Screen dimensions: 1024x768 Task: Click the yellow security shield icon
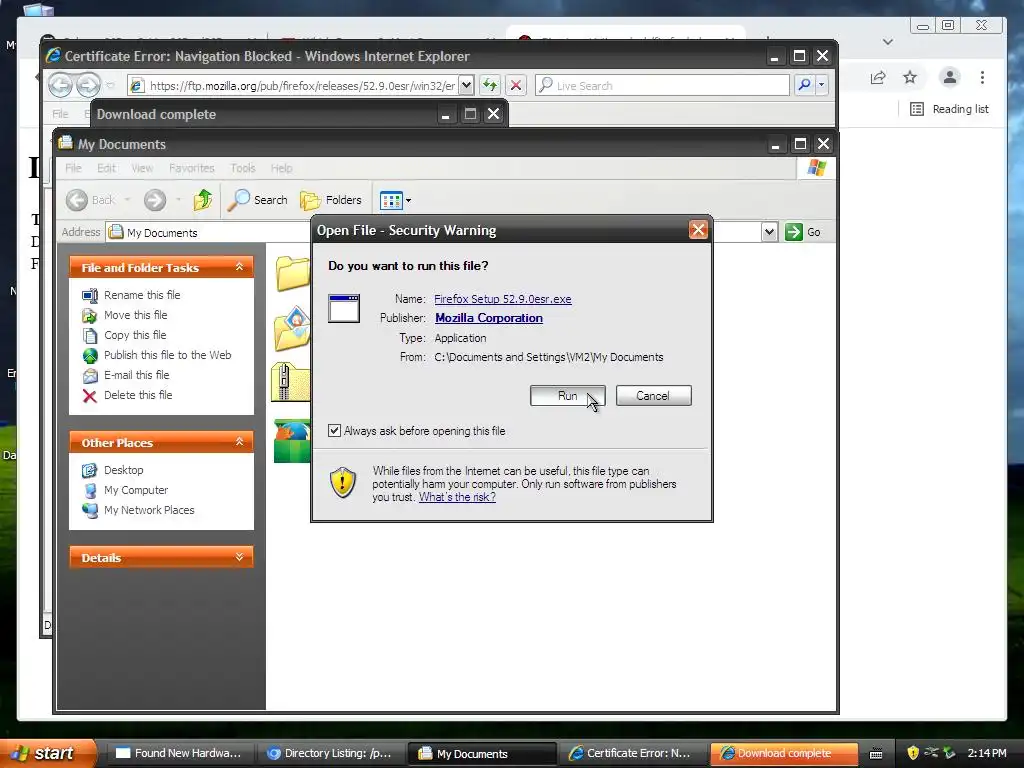[343, 482]
